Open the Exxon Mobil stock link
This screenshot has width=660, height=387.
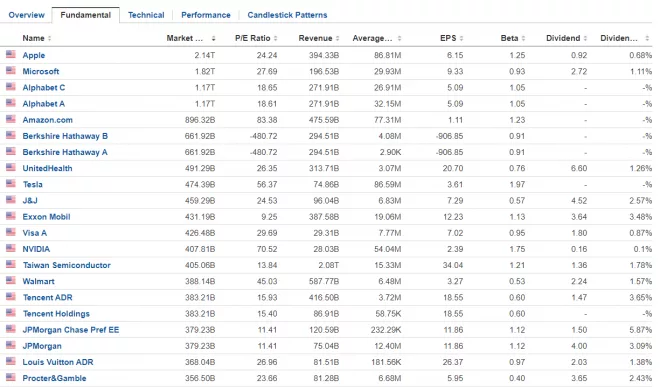tap(46, 217)
